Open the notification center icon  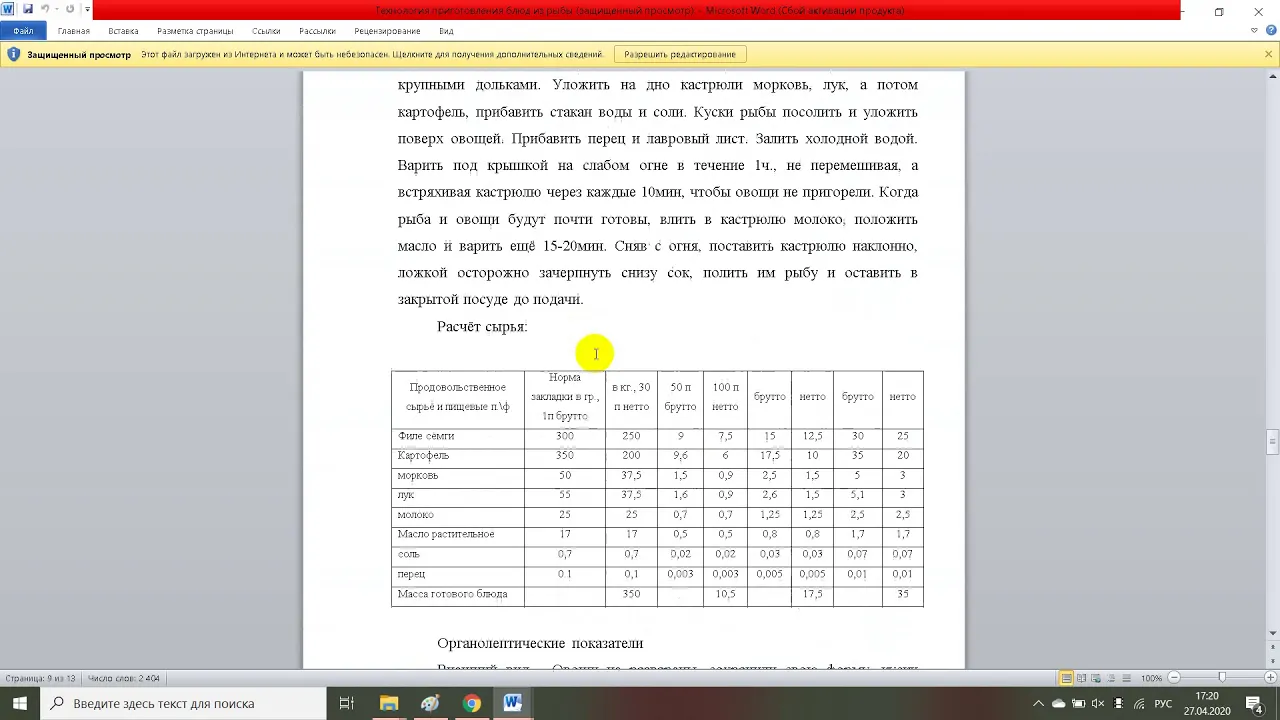click(1257, 704)
